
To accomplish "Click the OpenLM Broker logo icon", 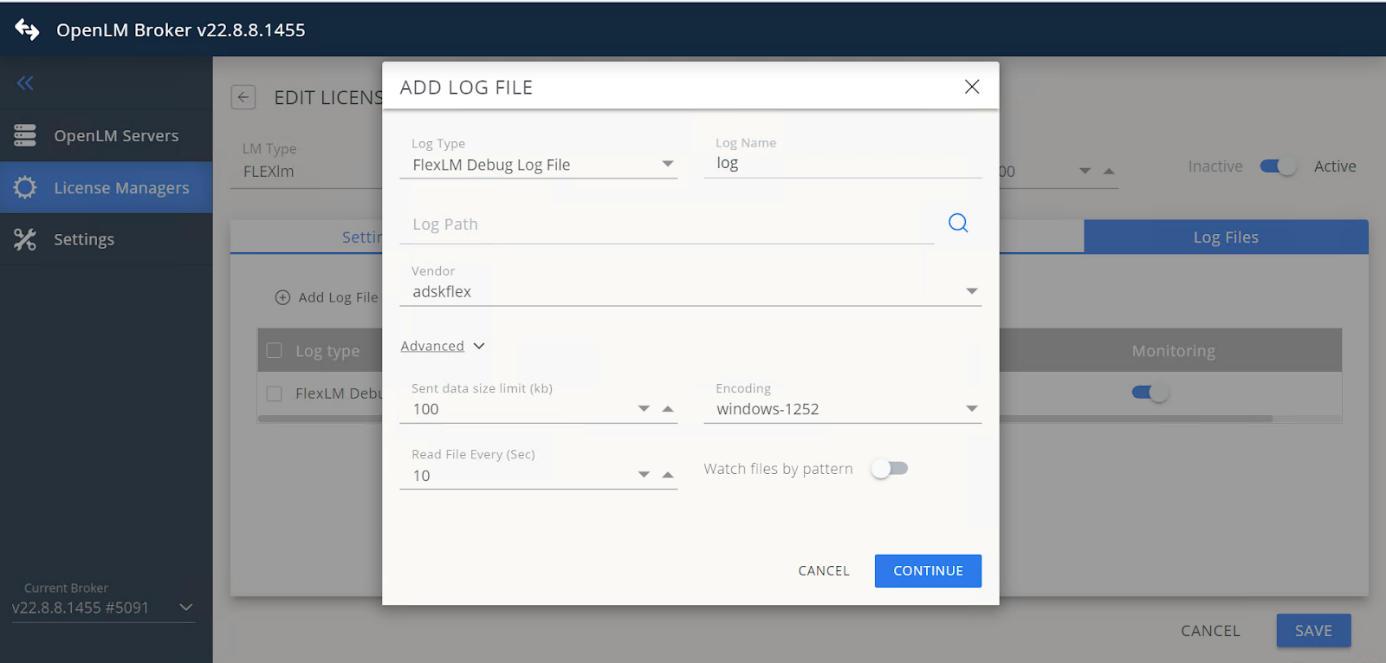I will pos(27,30).
